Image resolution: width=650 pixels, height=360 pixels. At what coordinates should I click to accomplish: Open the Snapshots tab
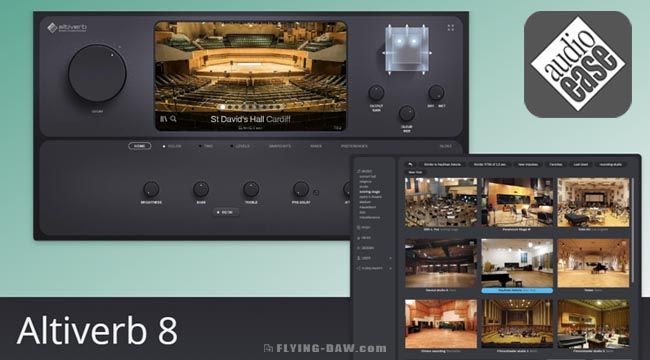pos(279,146)
